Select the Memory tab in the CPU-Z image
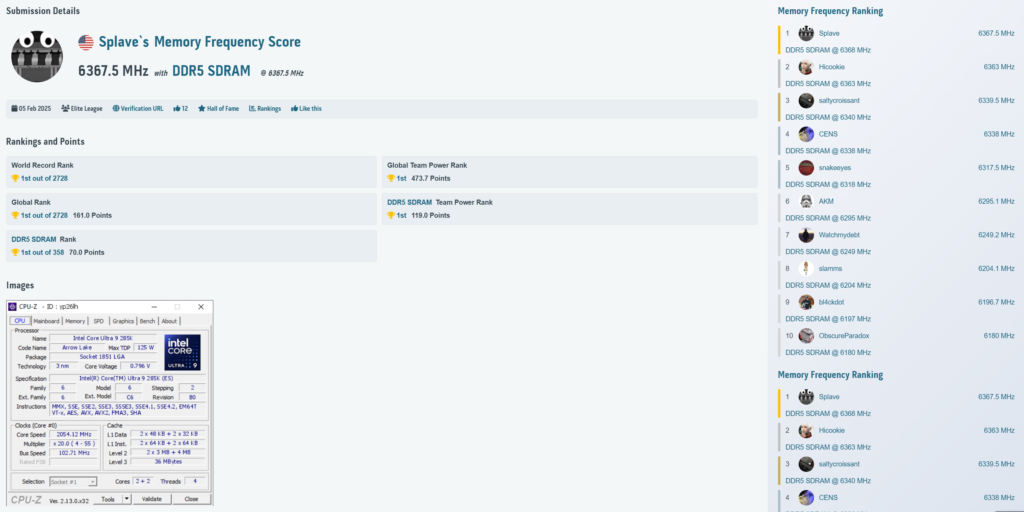 (74, 321)
